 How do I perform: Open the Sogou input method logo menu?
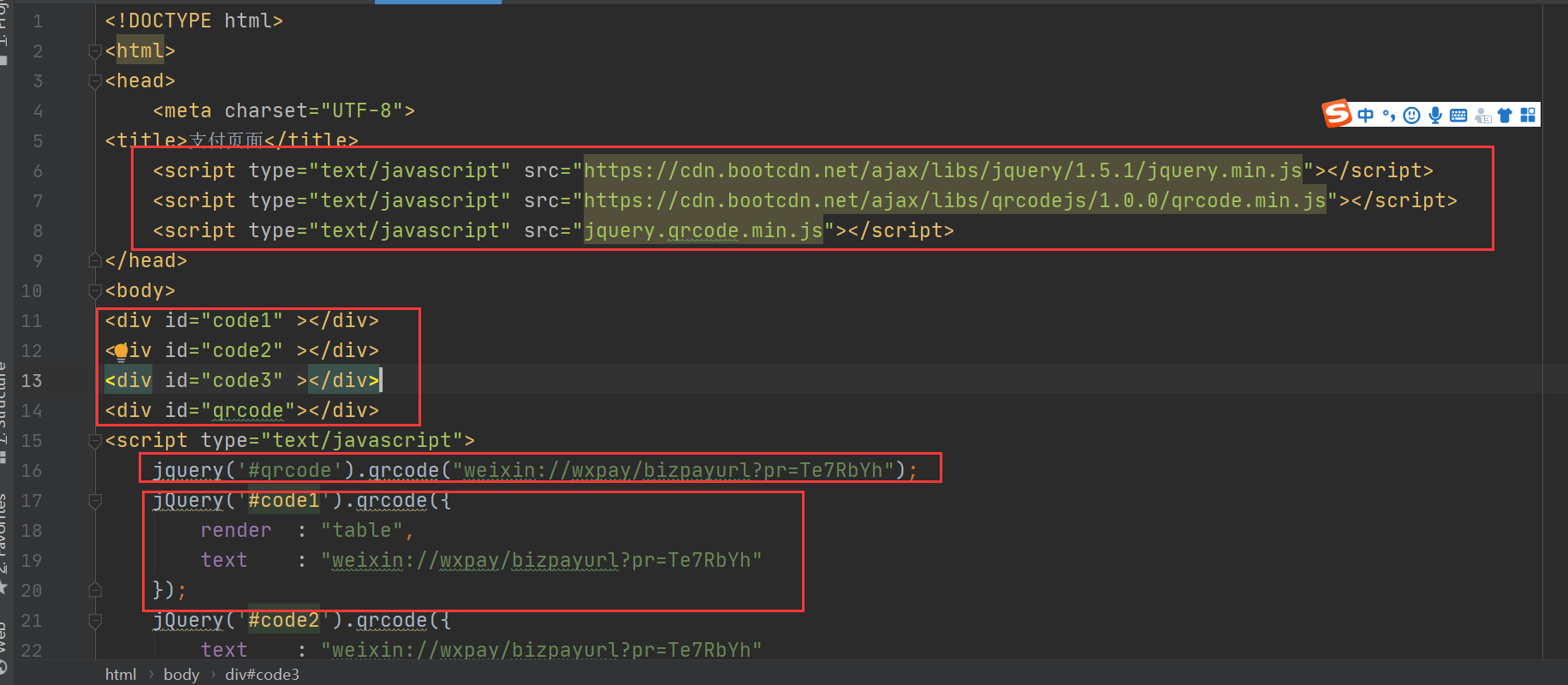pyautogui.click(x=1337, y=113)
